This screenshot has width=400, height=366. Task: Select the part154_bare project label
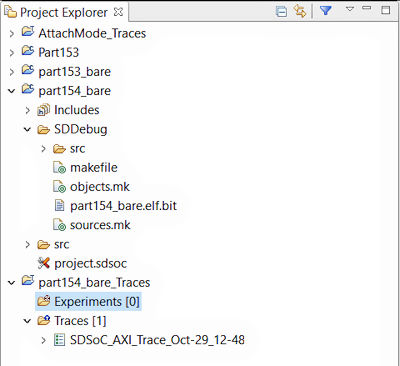[75, 91]
